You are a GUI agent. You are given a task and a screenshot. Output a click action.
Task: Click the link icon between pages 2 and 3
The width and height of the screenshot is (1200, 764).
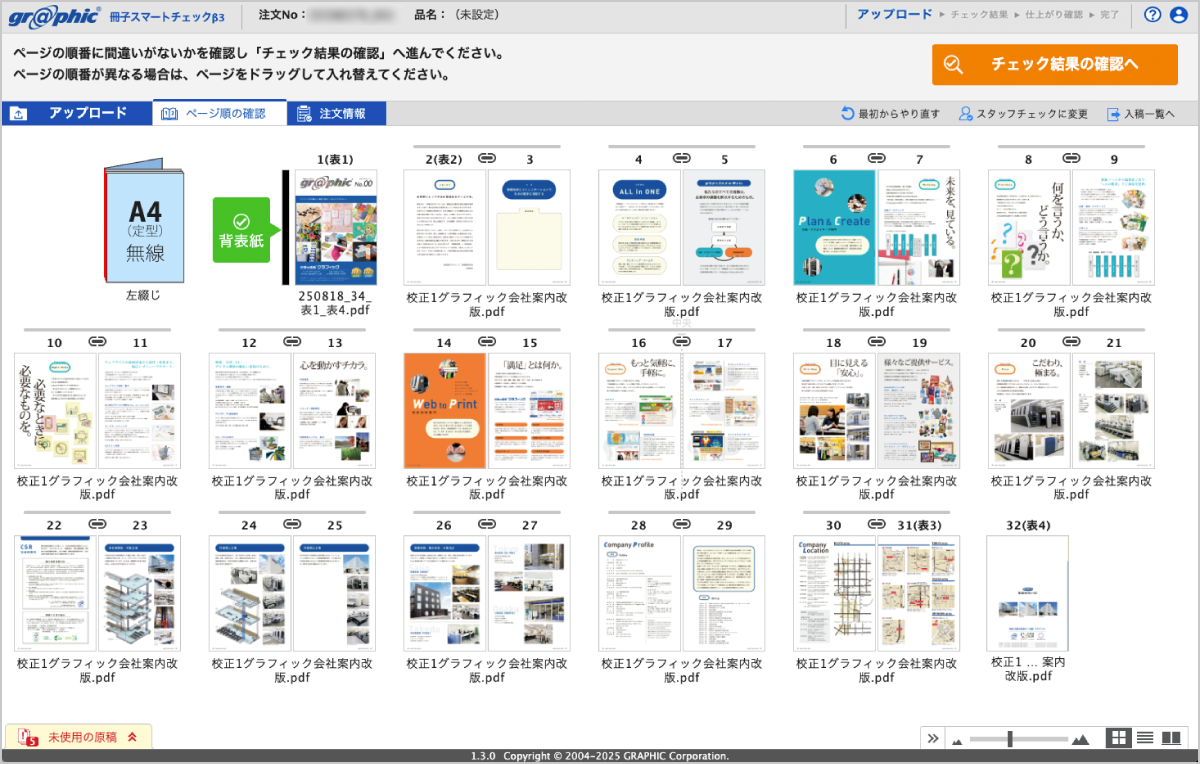[487, 158]
